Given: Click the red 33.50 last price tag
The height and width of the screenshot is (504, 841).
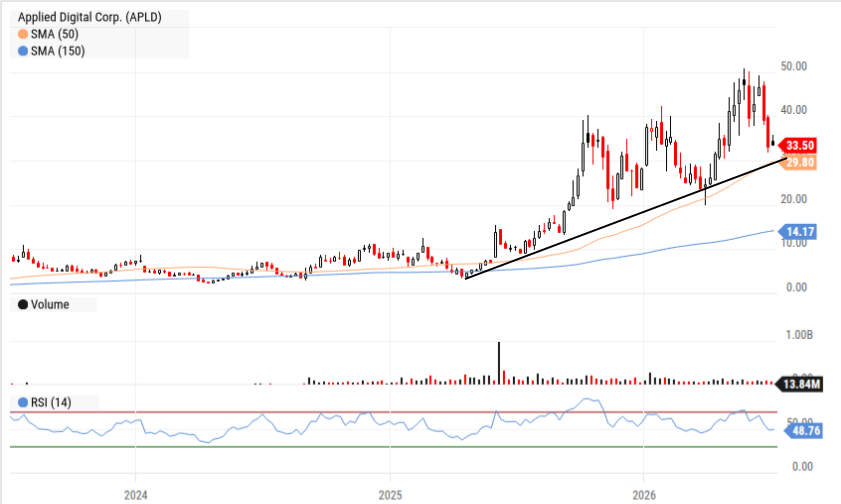Looking at the screenshot, I should 798,145.
